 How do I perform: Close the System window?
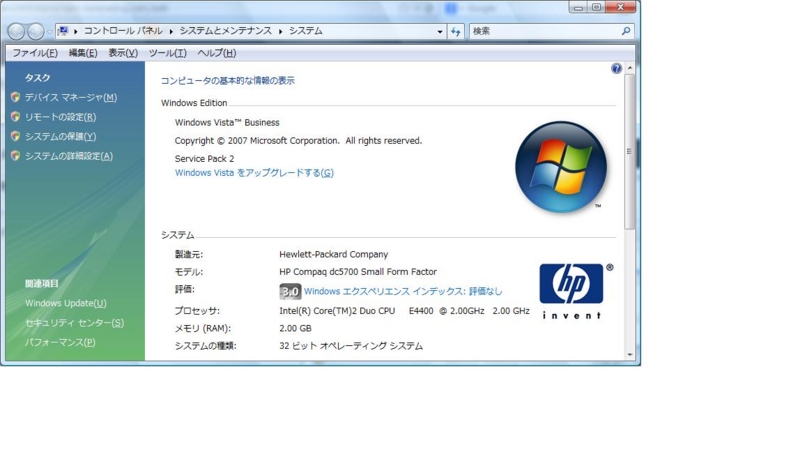click(x=620, y=7)
